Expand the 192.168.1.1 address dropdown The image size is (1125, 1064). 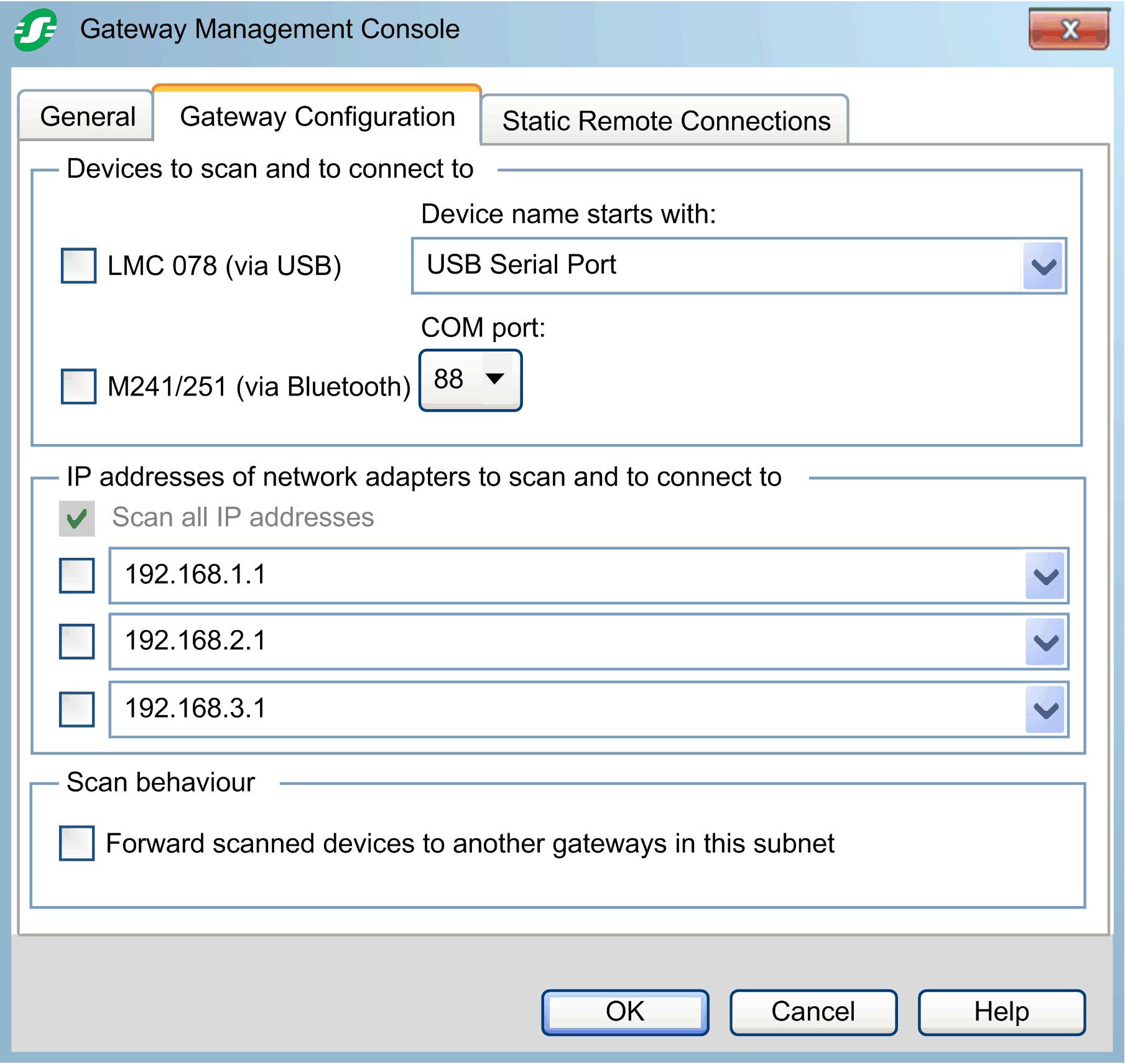(1044, 576)
